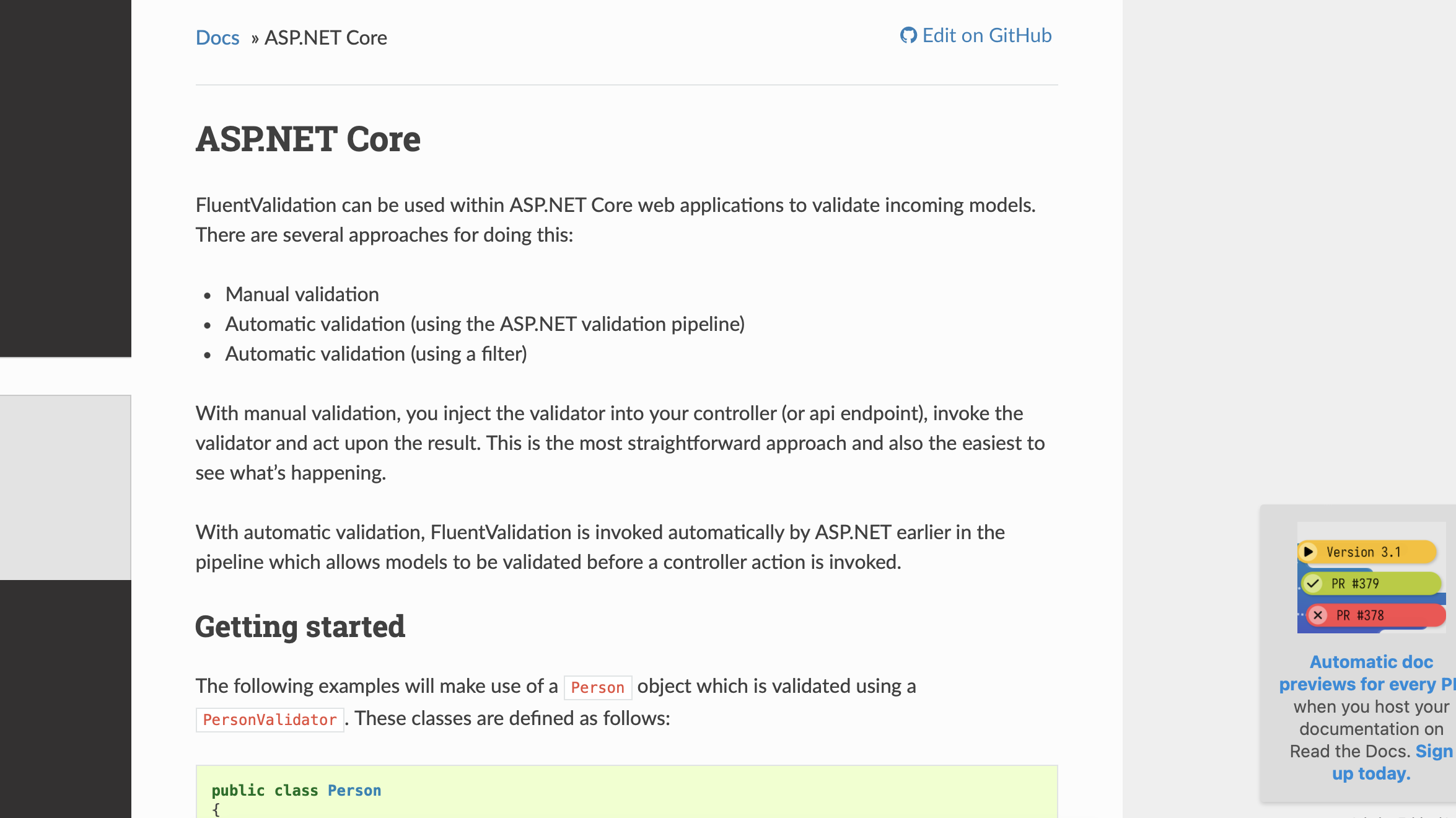Click the checkmark icon on PR #379
The width and height of the screenshot is (1456, 818).
point(1313,583)
